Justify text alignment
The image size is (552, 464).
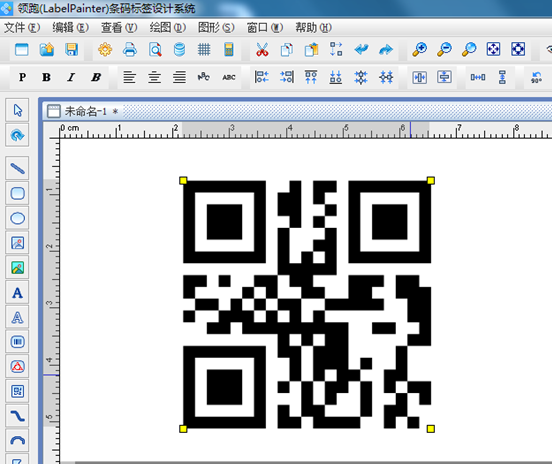point(179,77)
